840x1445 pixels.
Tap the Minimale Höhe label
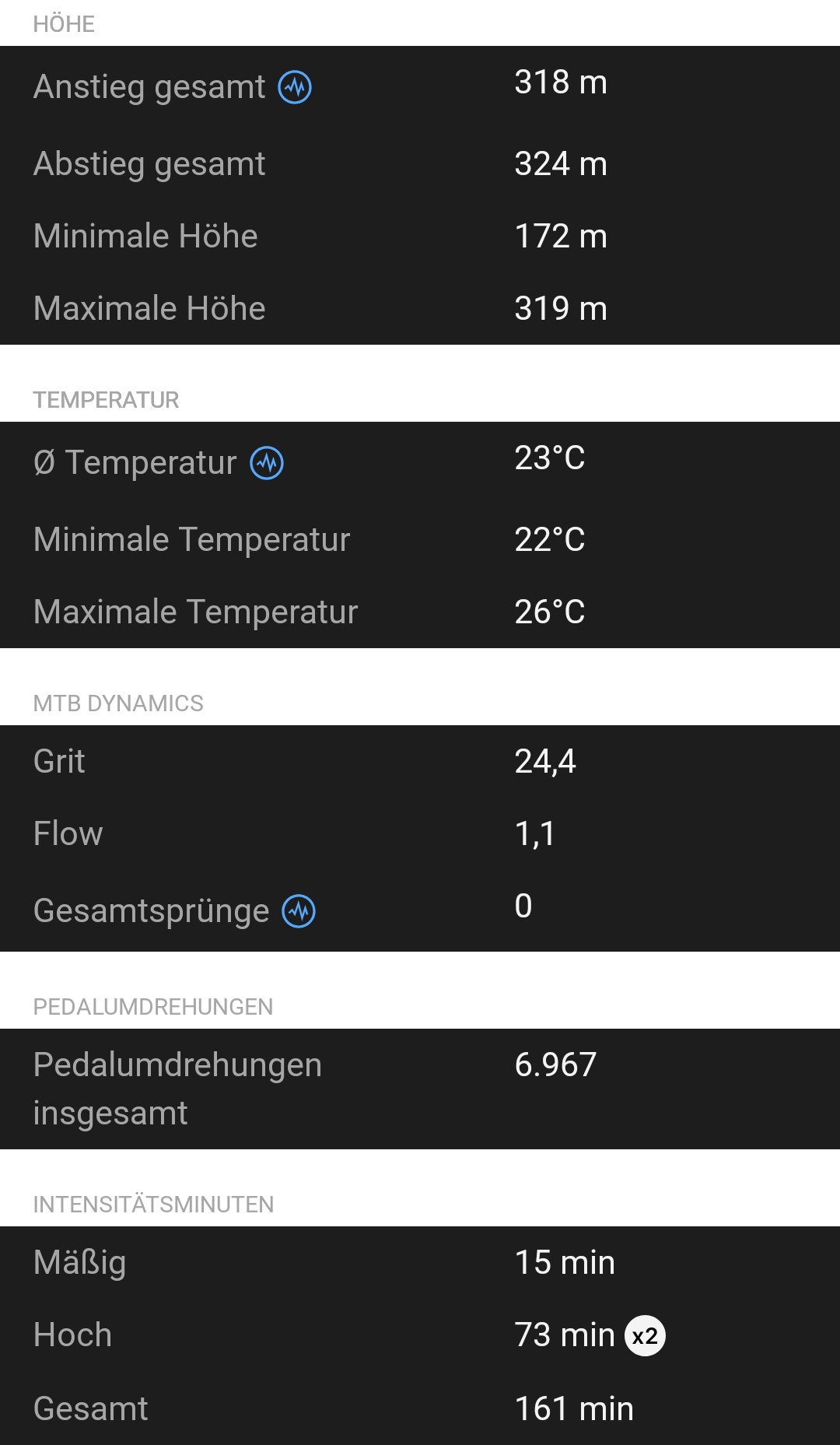(145, 237)
